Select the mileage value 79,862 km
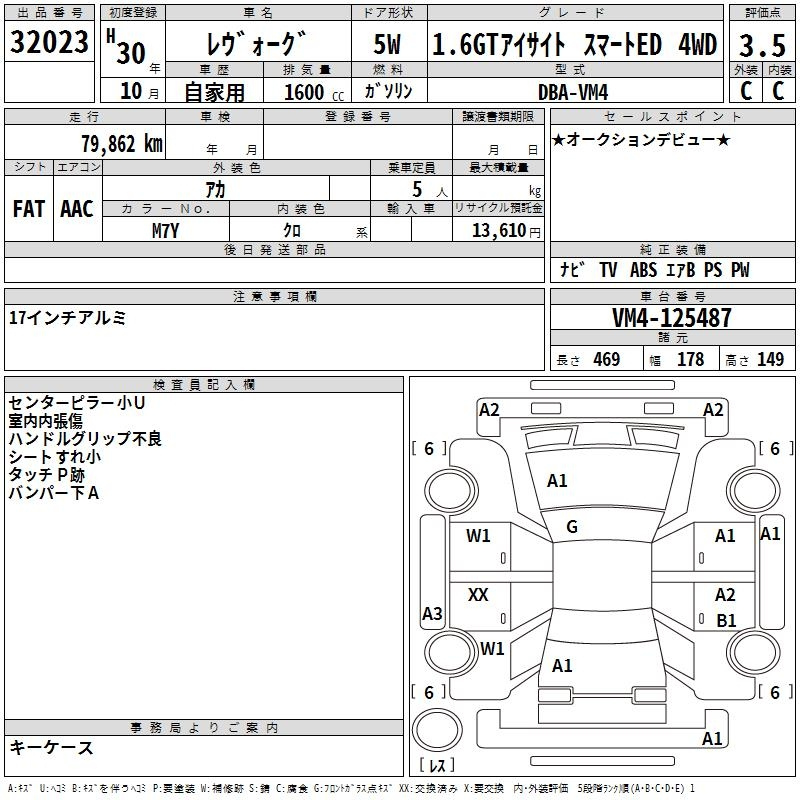 tap(121, 144)
